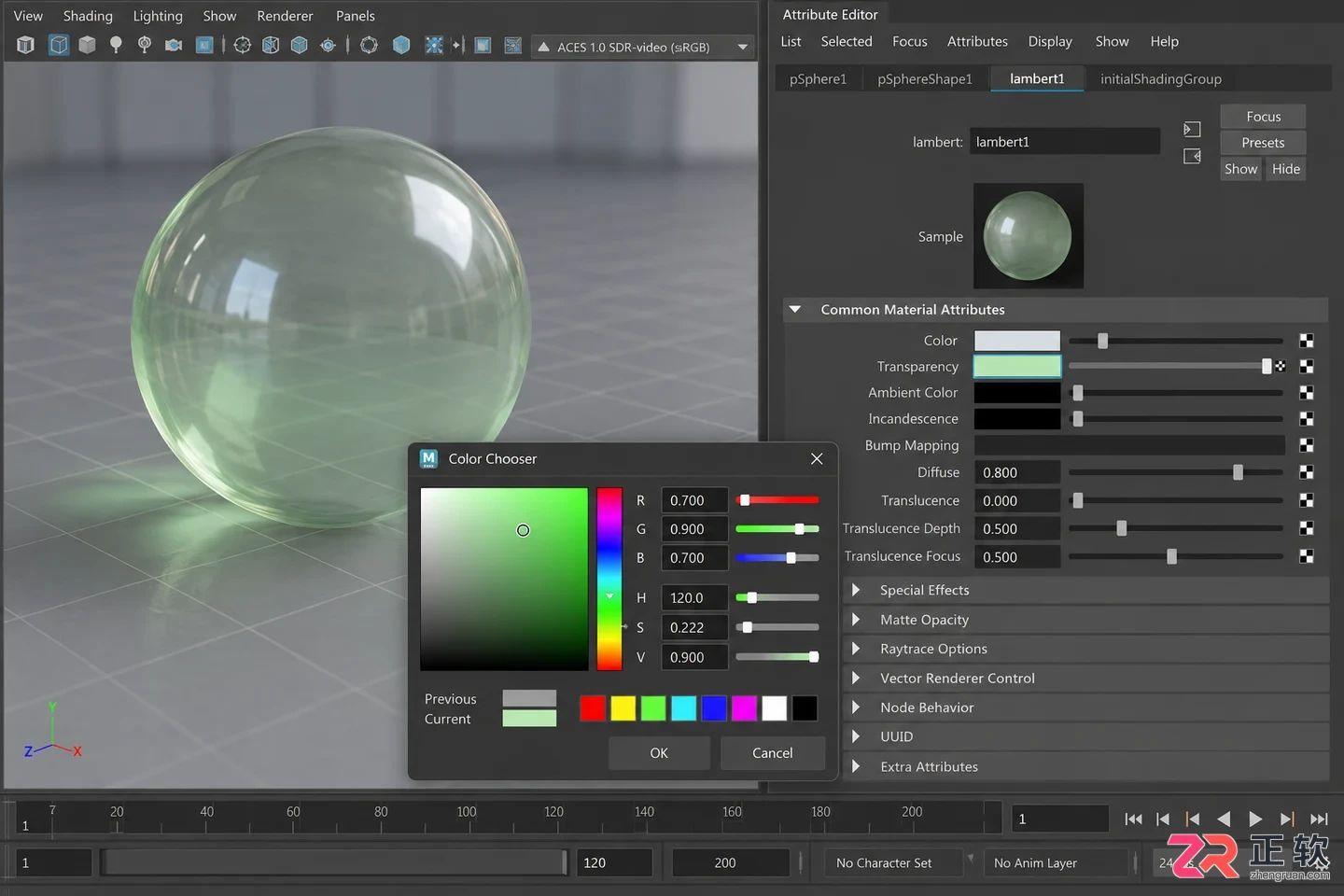
Task: Click the camera icon in viewport toolbar
Action: coord(174,45)
